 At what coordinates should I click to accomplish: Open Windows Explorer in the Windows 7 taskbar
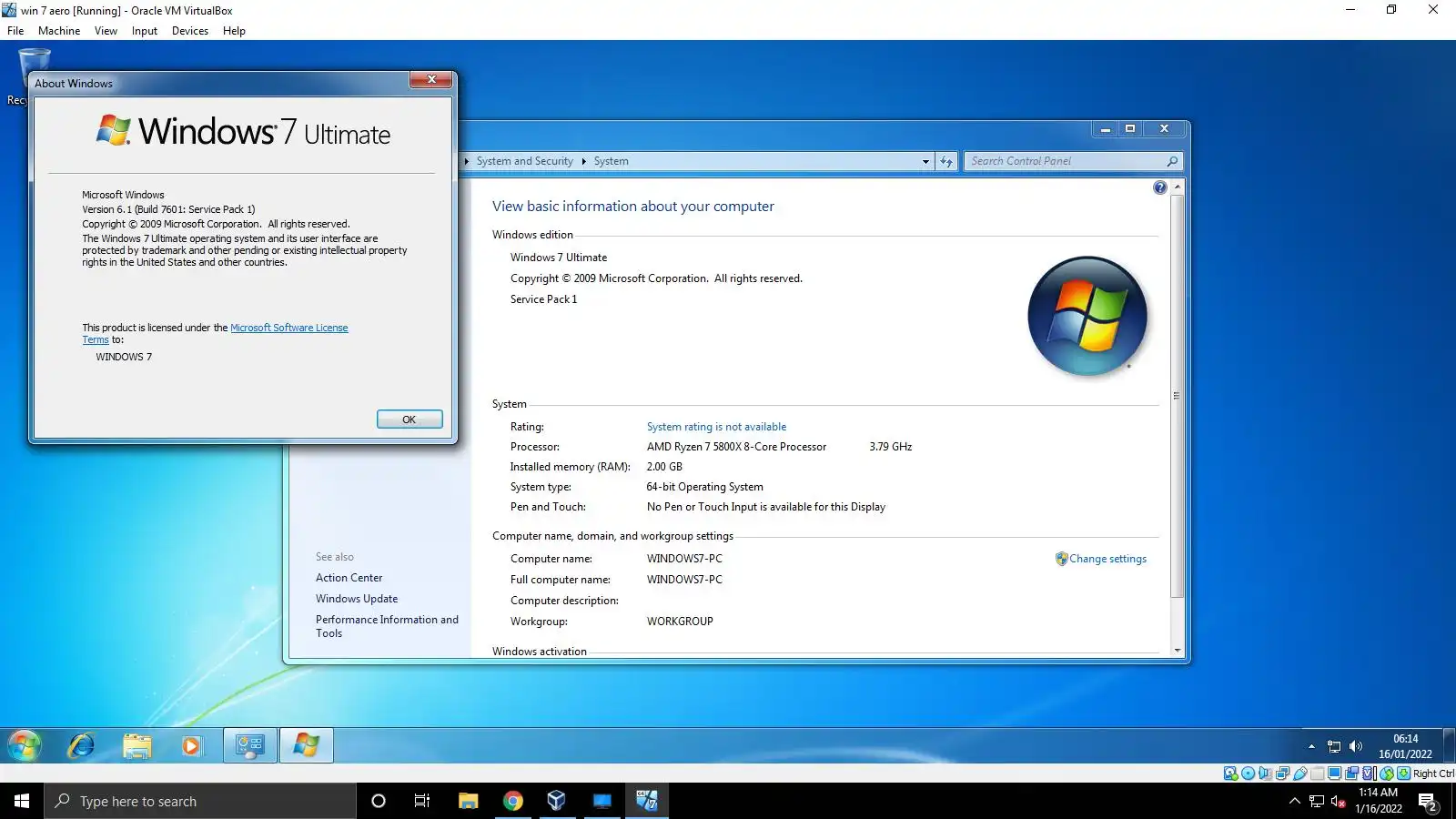pos(137,746)
